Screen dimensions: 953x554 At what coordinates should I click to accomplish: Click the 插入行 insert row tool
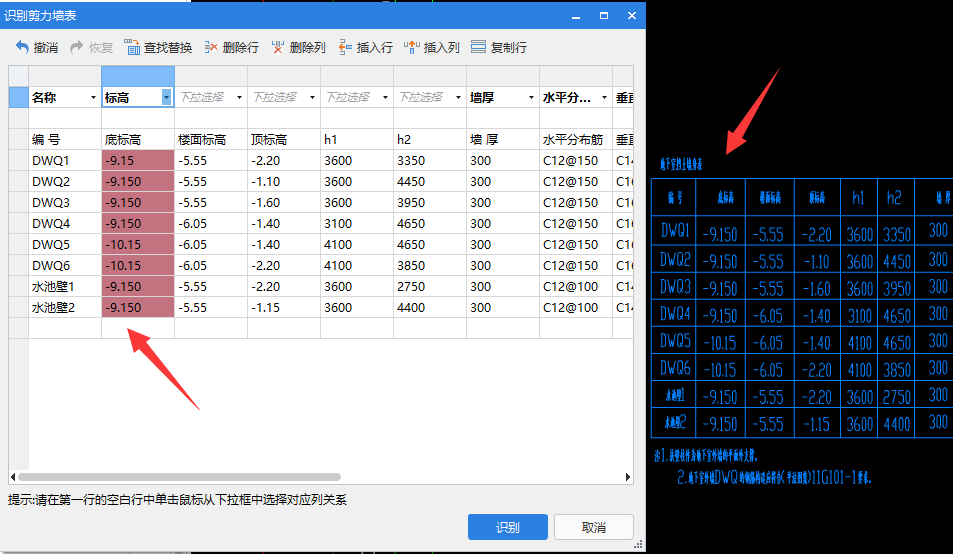pyautogui.click(x=365, y=47)
